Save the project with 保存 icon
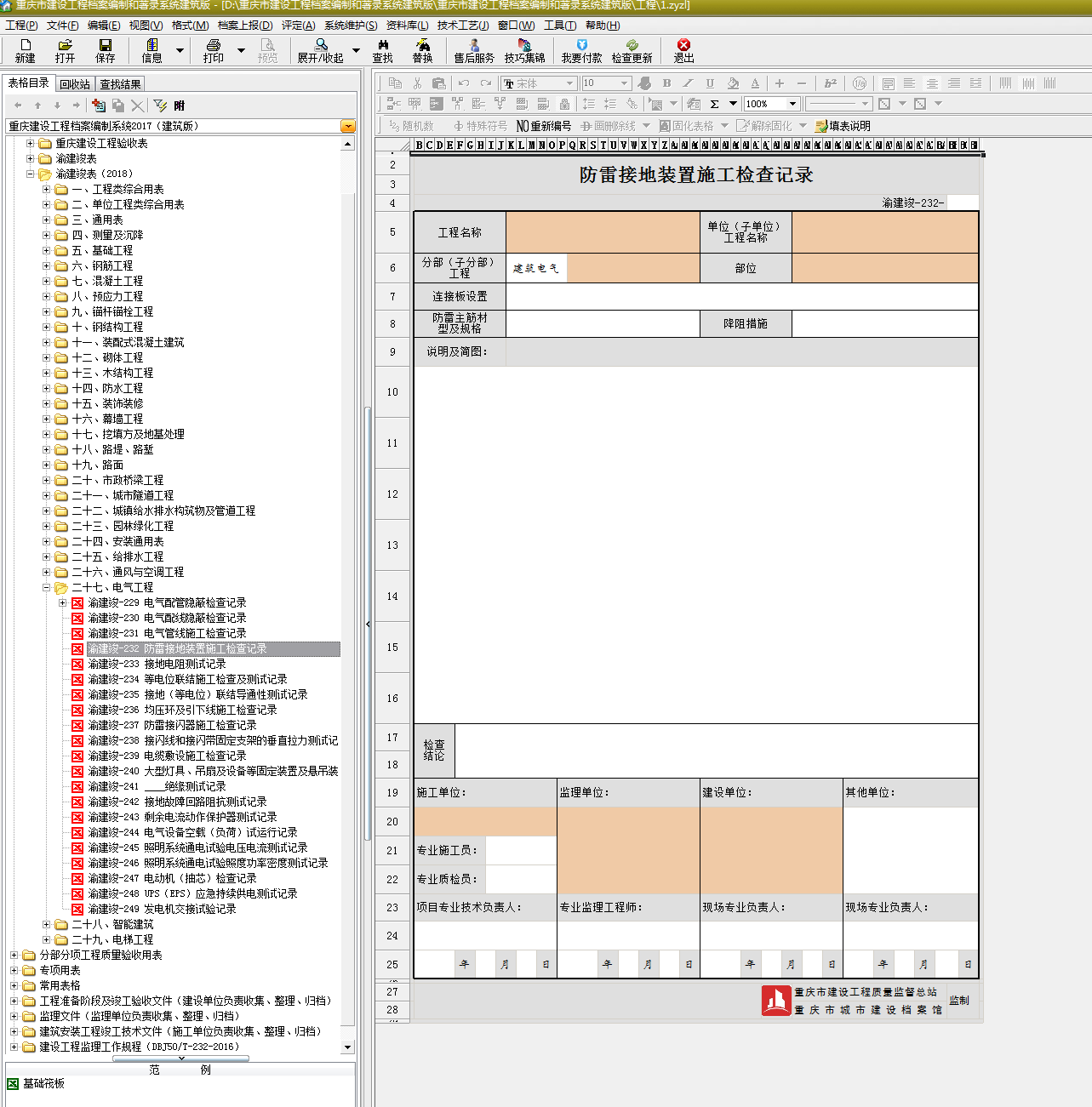1092x1107 pixels. [106, 51]
